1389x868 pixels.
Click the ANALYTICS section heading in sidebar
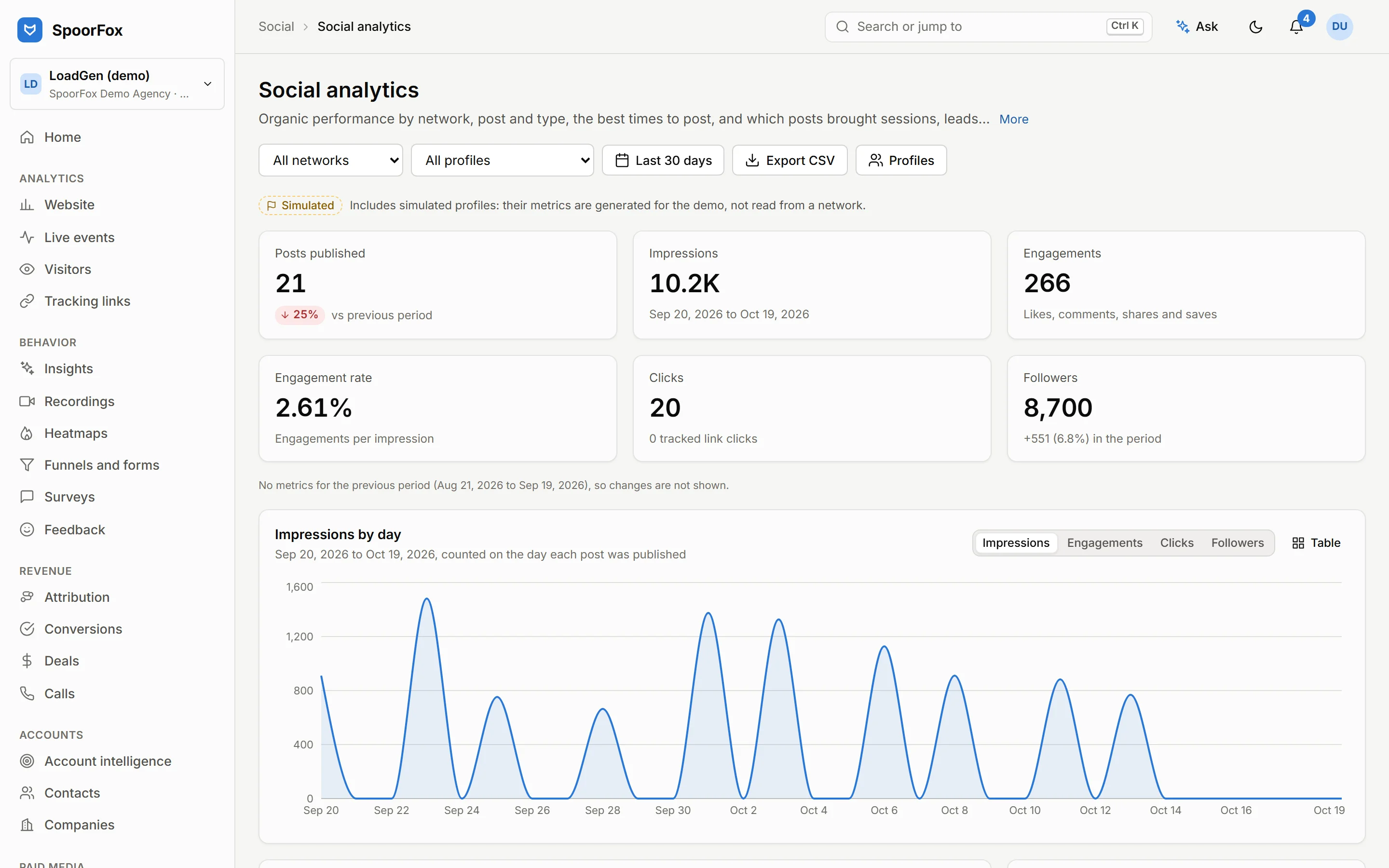click(x=52, y=178)
